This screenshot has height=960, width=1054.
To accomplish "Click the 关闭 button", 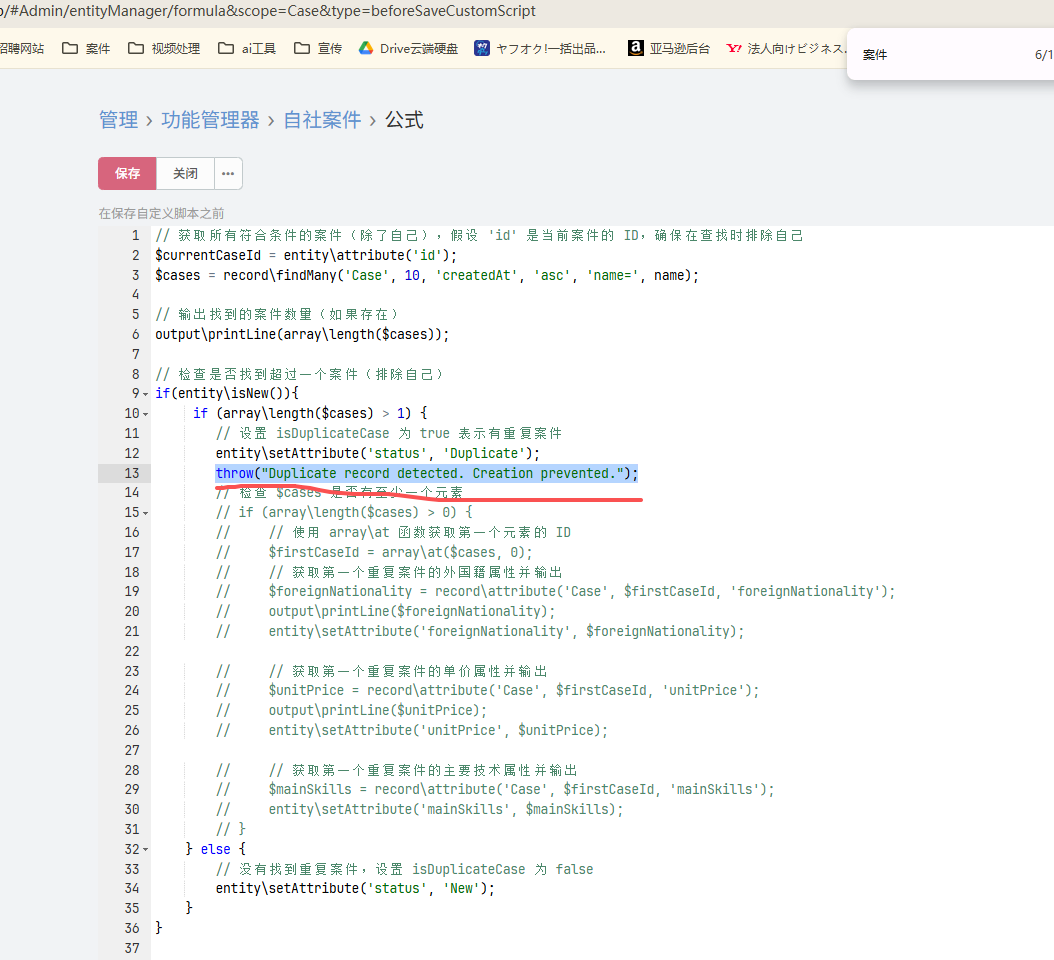I will coord(185,173).
